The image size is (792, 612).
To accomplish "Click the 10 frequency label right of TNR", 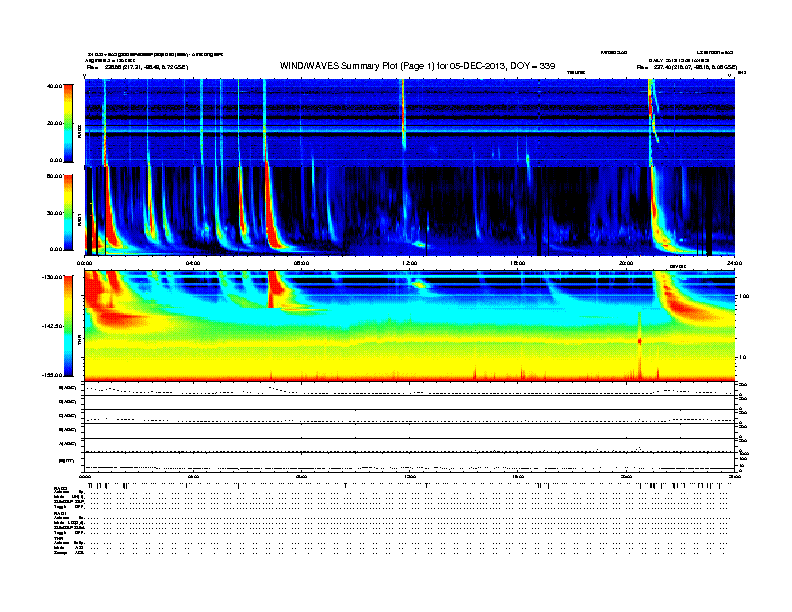I will point(744,357).
